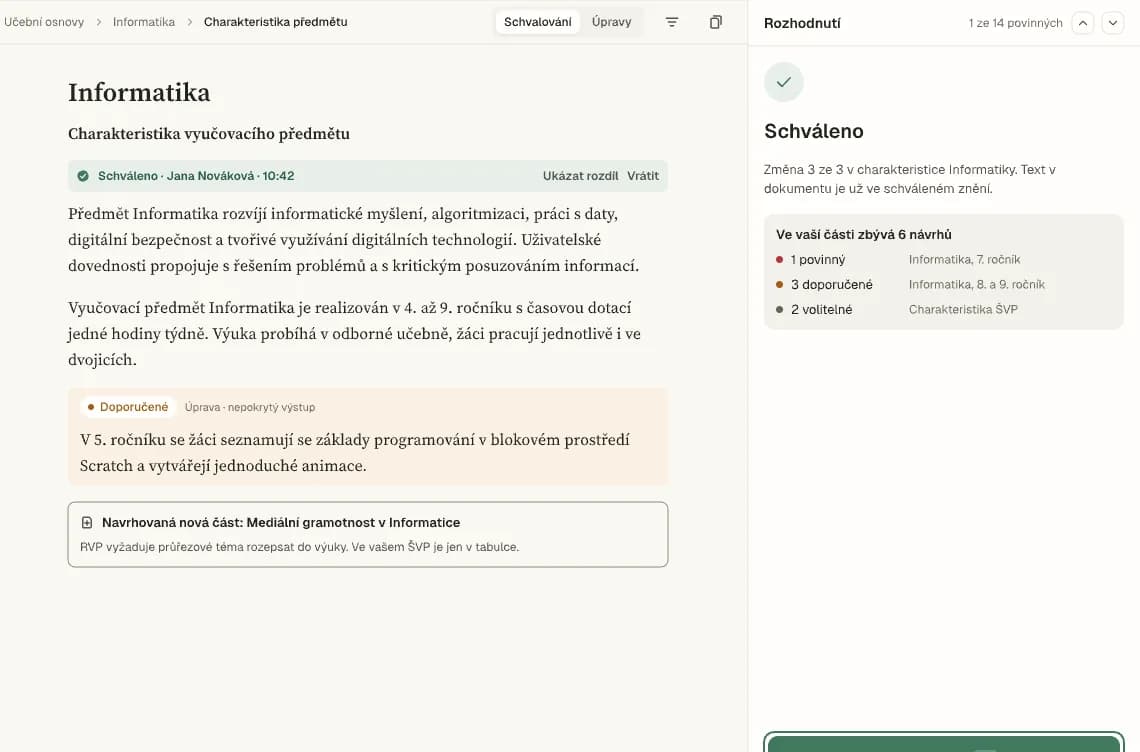Select Charakteristika předmětu breadcrumb
Screen dimensions: 1140x752
[276, 23]
